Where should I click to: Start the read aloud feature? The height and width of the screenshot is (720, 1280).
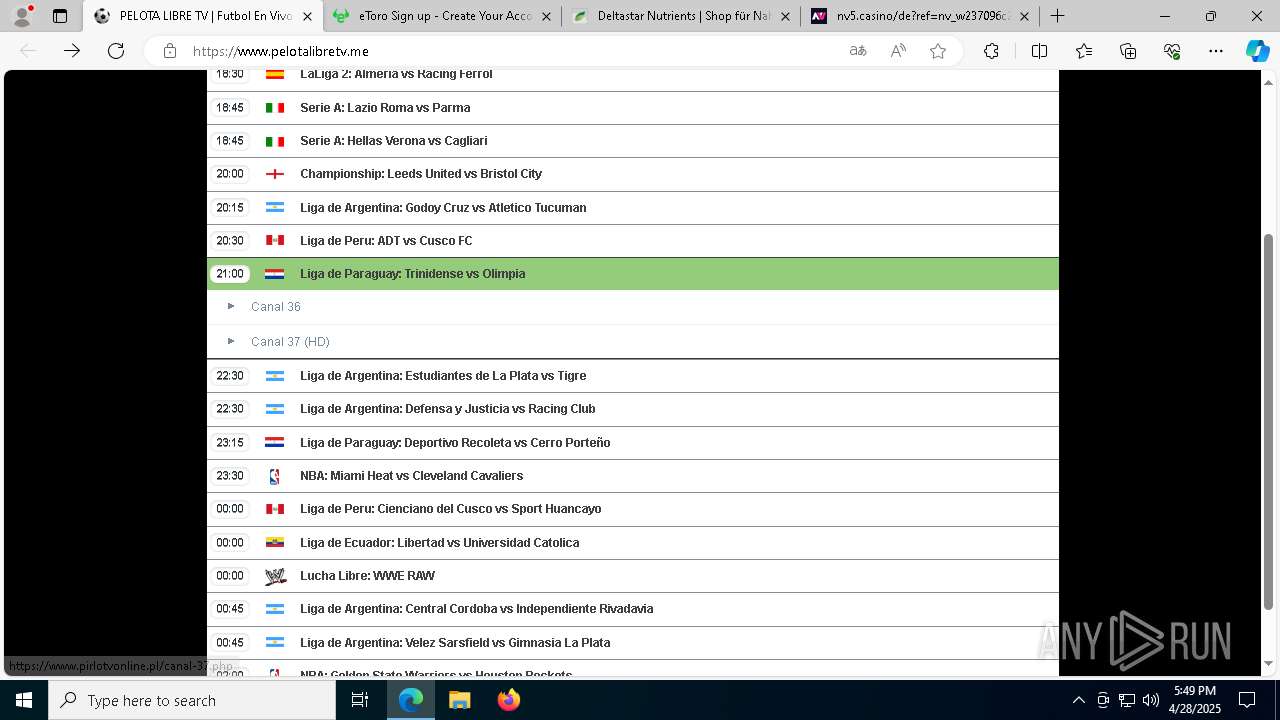click(898, 51)
